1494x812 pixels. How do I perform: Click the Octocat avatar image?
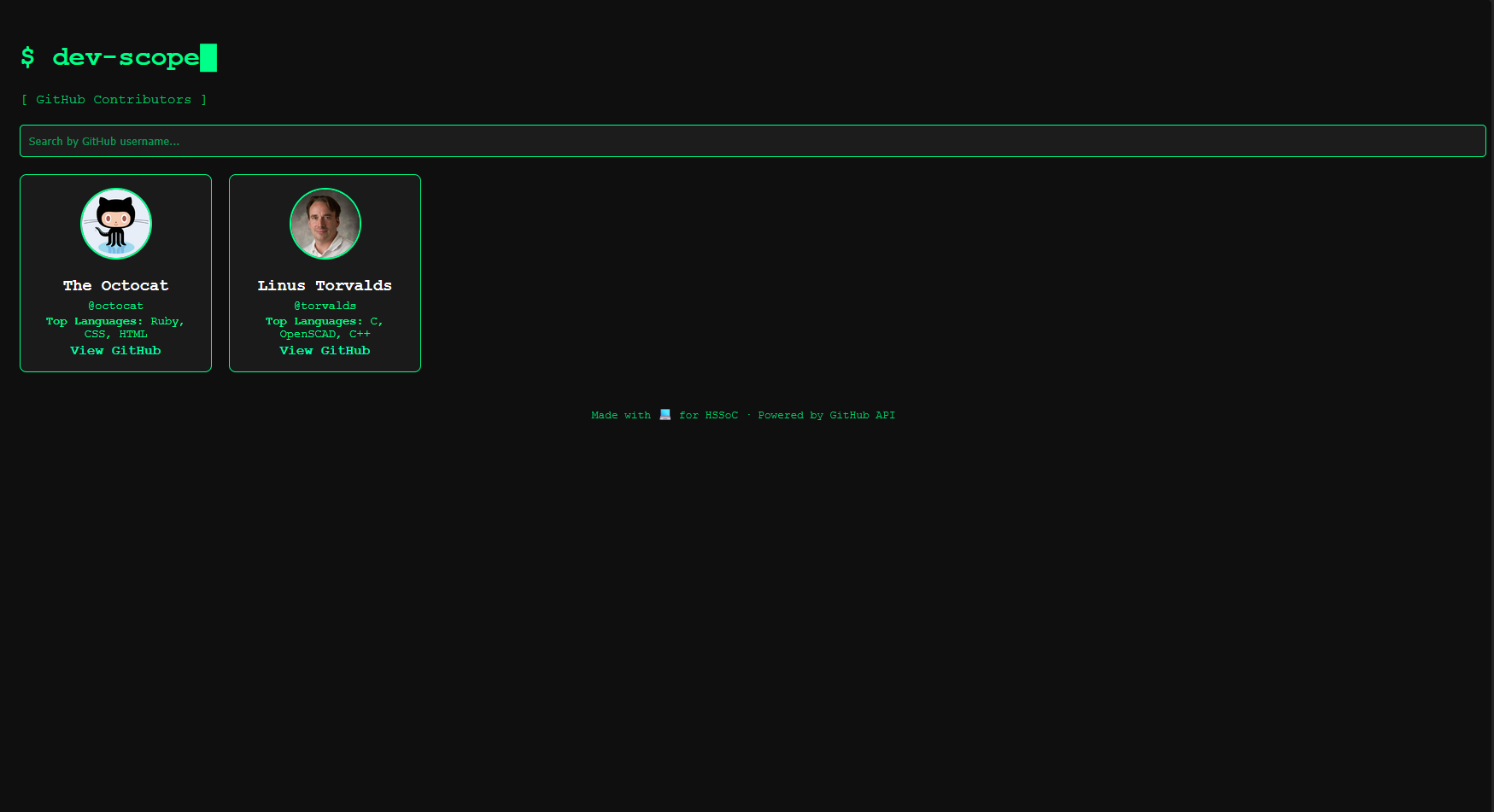[x=116, y=224]
